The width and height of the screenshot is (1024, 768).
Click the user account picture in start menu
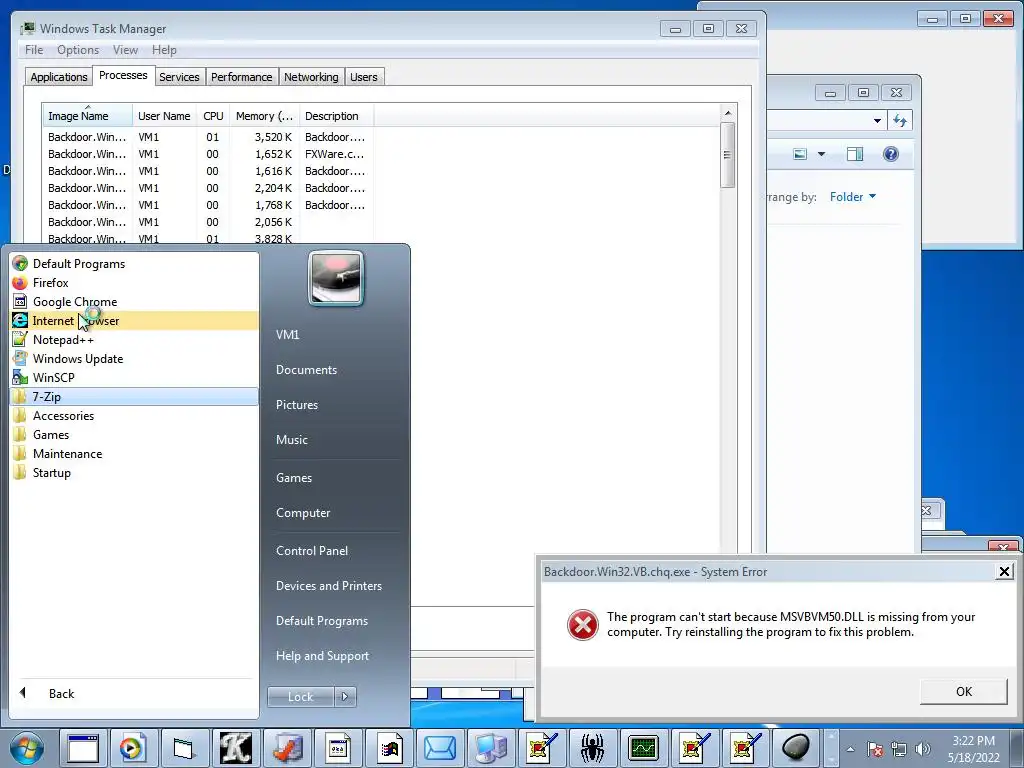pos(336,278)
